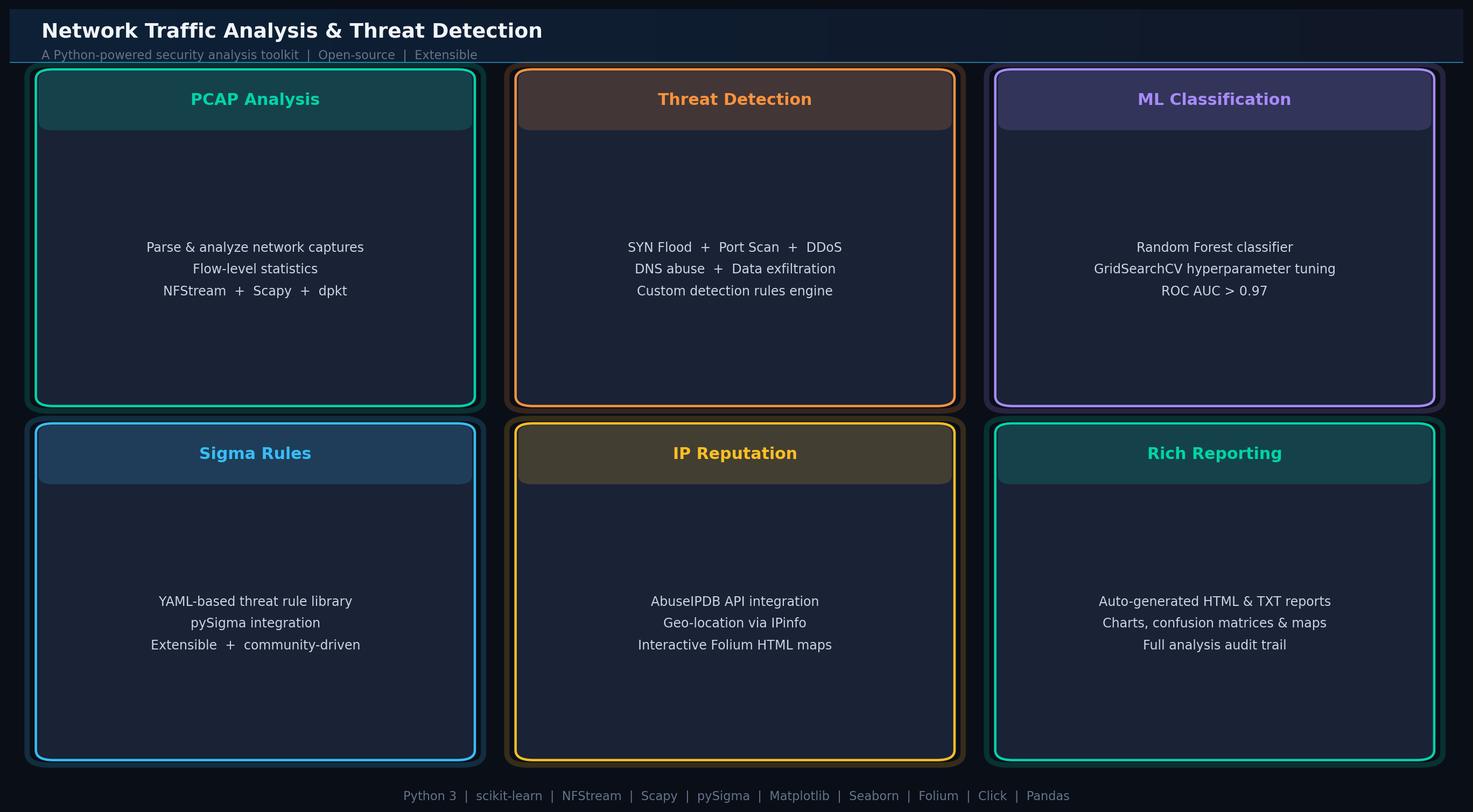Click the PCAP Analysis card header
1473x812 pixels.
(x=255, y=100)
